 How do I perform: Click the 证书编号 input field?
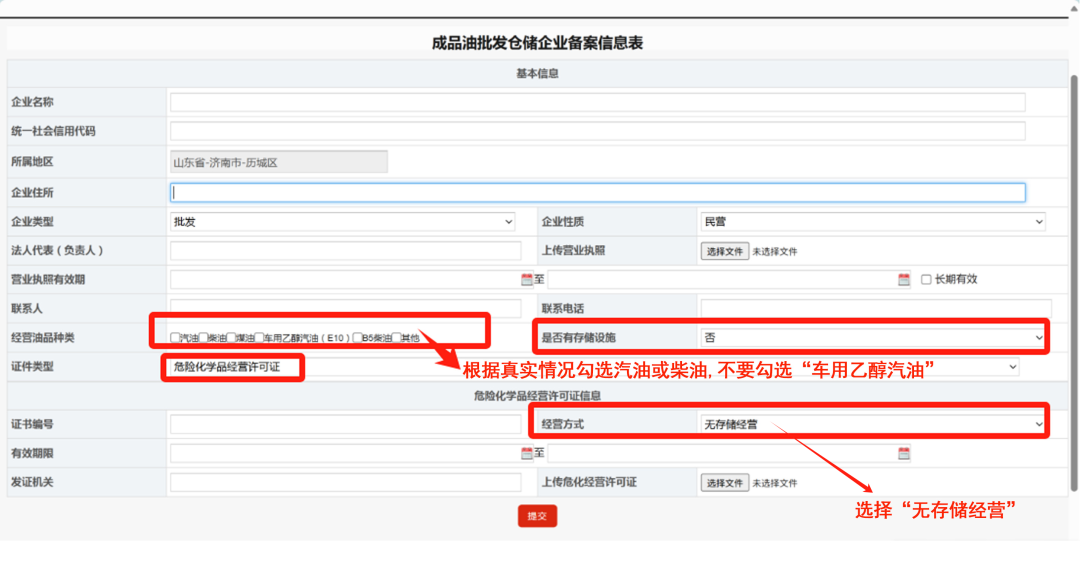tap(345, 425)
